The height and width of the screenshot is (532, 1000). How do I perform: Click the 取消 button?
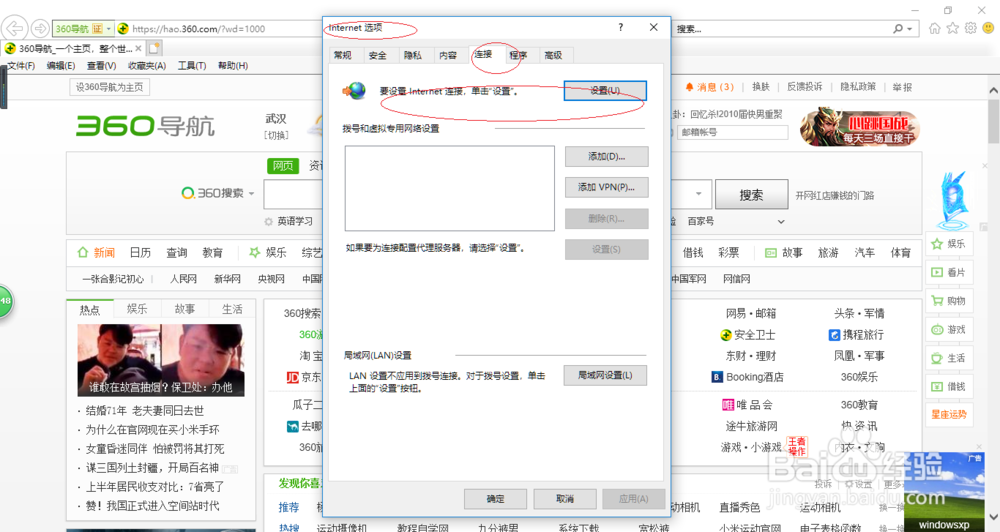pyautogui.click(x=565, y=499)
